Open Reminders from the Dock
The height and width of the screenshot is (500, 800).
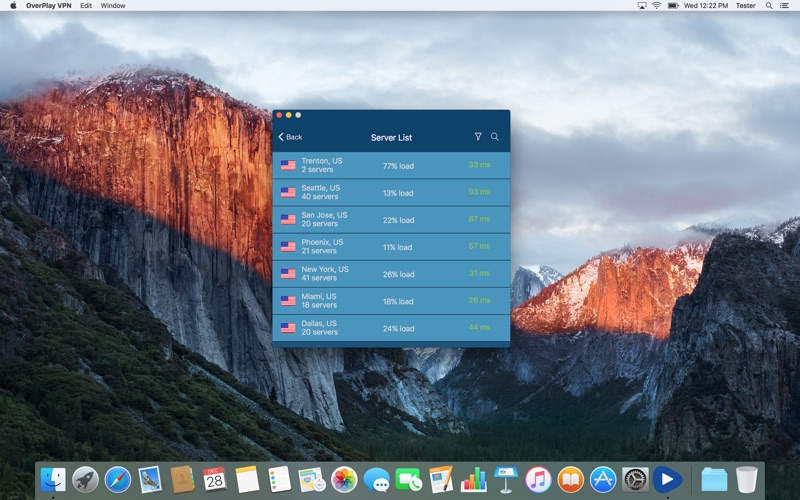[280, 480]
